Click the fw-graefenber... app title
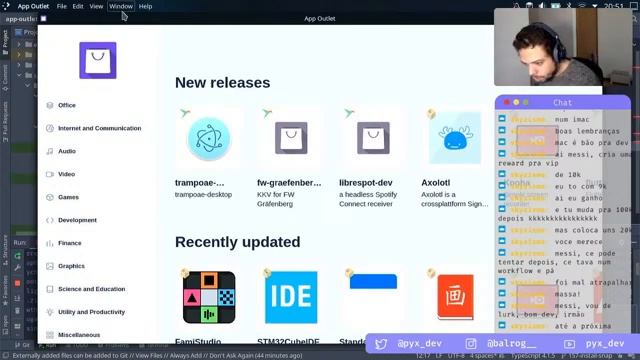The image size is (640, 360). coord(289,183)
